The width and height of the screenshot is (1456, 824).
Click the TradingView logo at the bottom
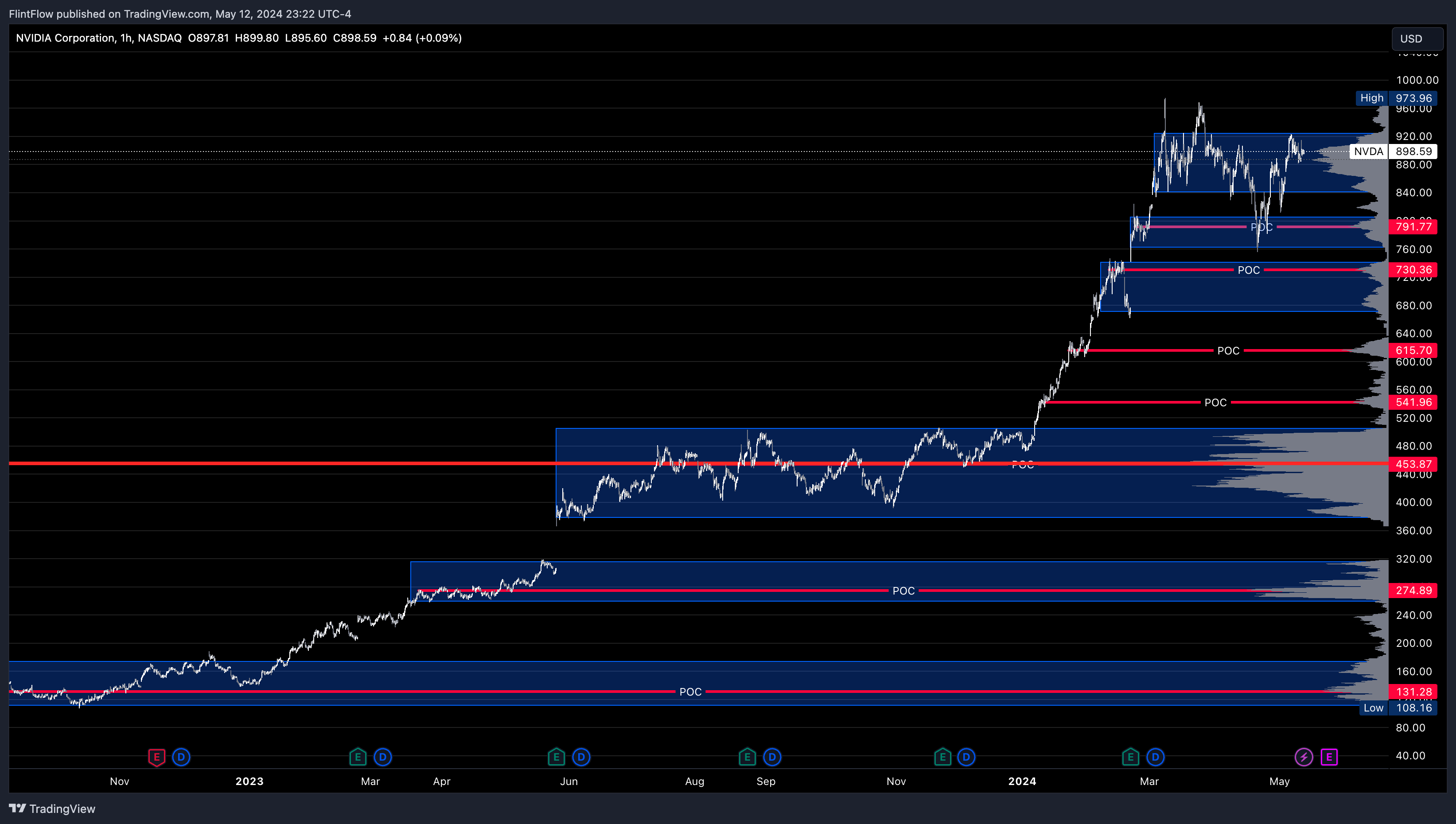click(18, 808)
